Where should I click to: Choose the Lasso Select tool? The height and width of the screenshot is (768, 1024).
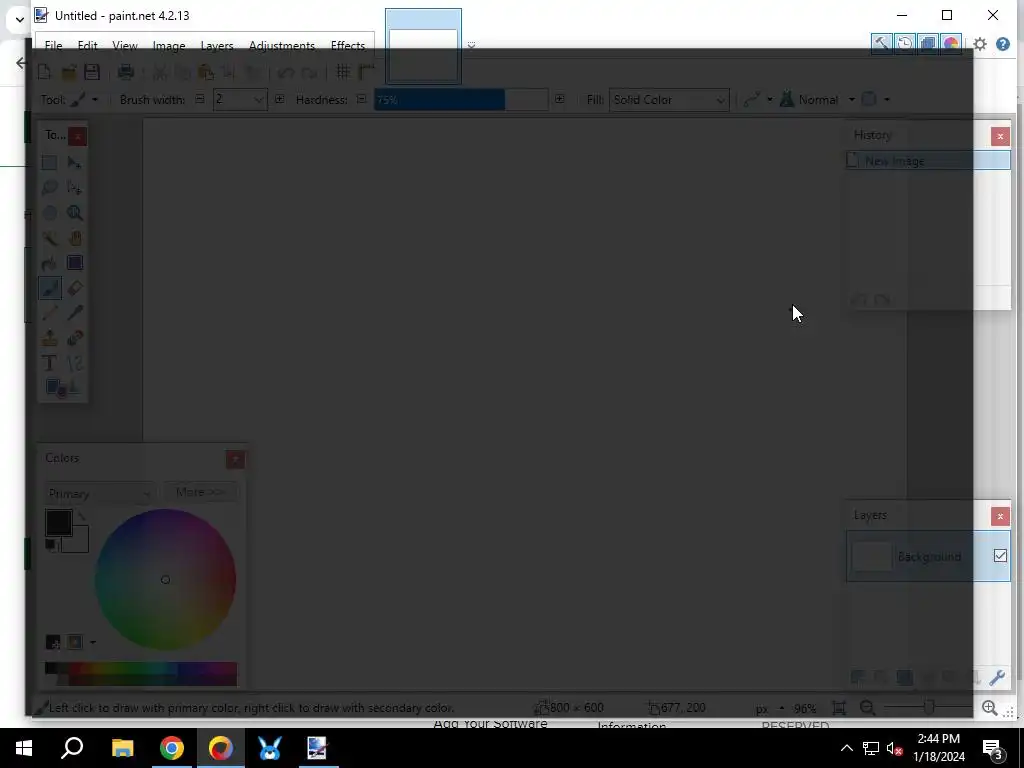(50, 188)
